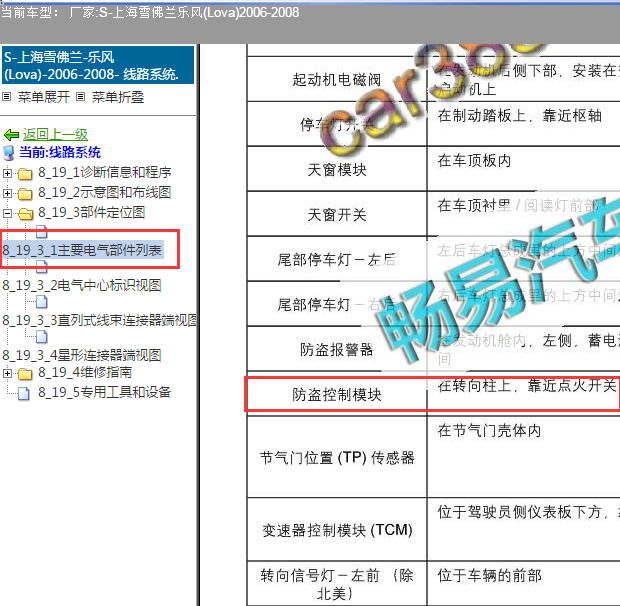Click the page icon above 8_19_3_3直列式线束连接器端视图
Viewport: 620px width, 606px height.
point(42,302)
